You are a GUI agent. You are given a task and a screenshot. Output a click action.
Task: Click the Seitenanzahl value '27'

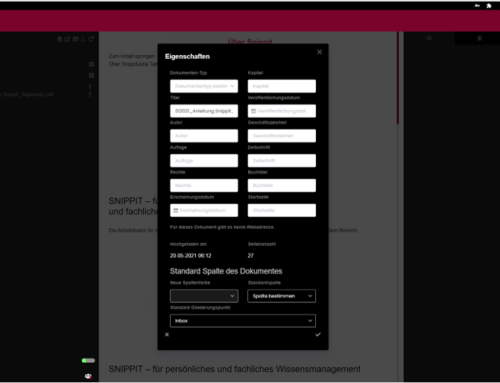click(251, 256)
